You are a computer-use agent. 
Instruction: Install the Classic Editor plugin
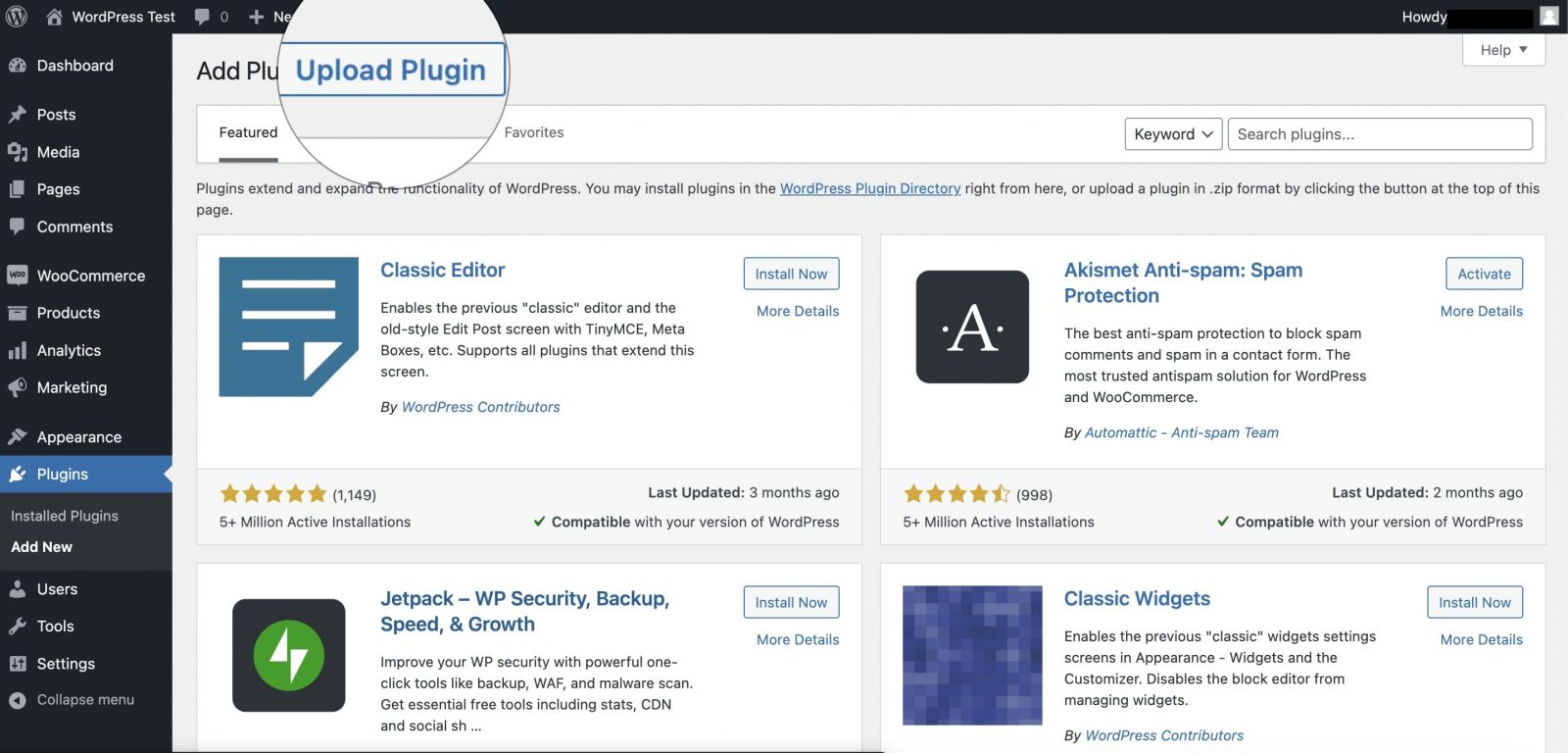click(x=791, y=274)
